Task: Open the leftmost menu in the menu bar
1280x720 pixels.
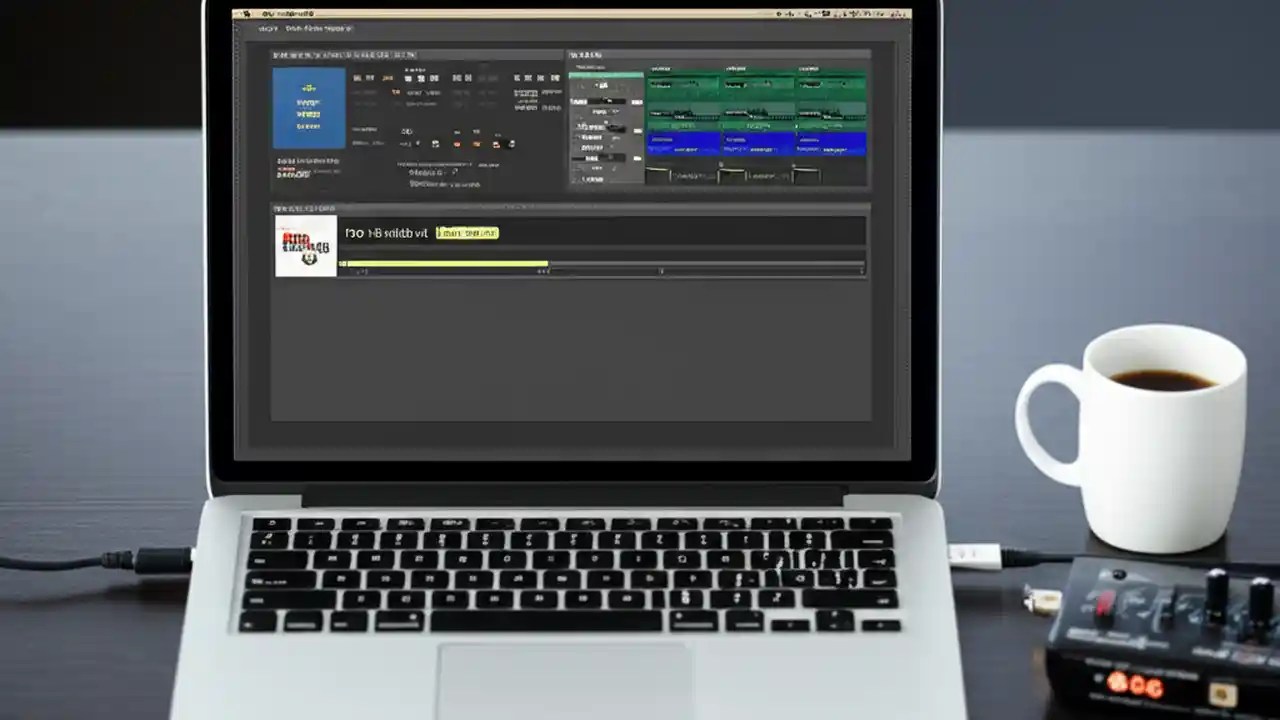Action: point(268,28)
